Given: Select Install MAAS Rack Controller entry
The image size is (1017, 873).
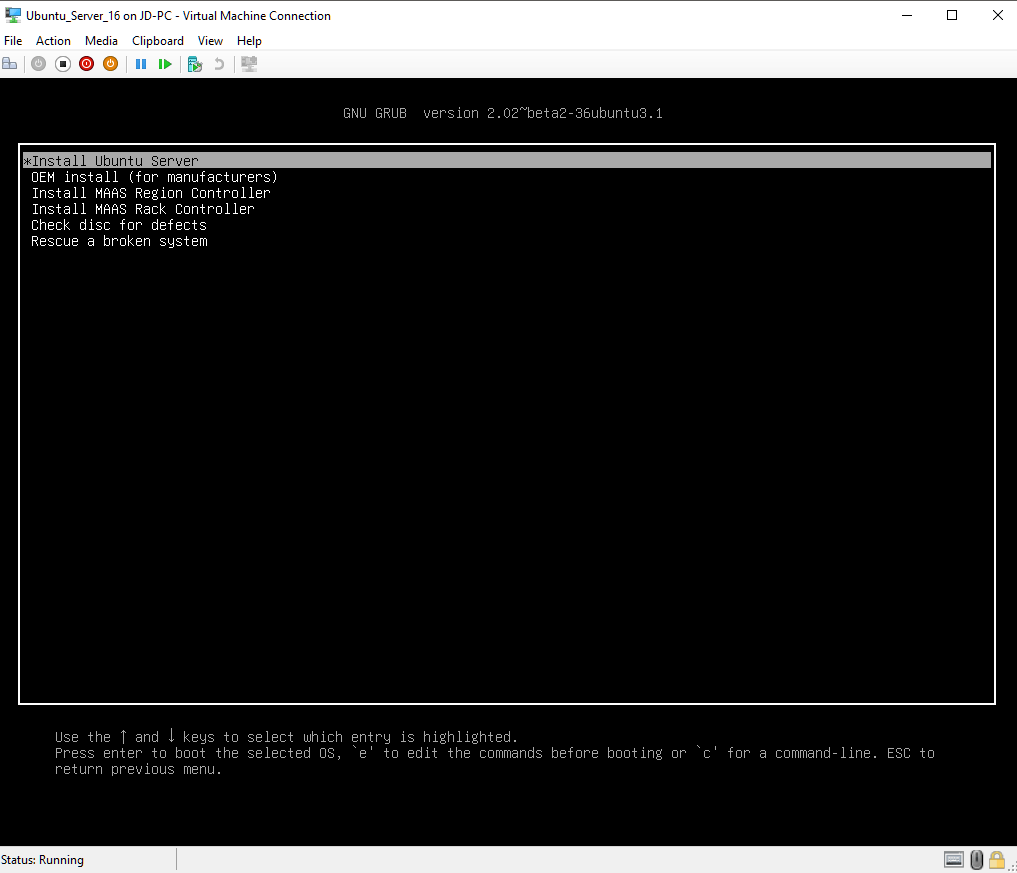Looking at the screenshot, I should pyautogui.click(x=143, y=209).
